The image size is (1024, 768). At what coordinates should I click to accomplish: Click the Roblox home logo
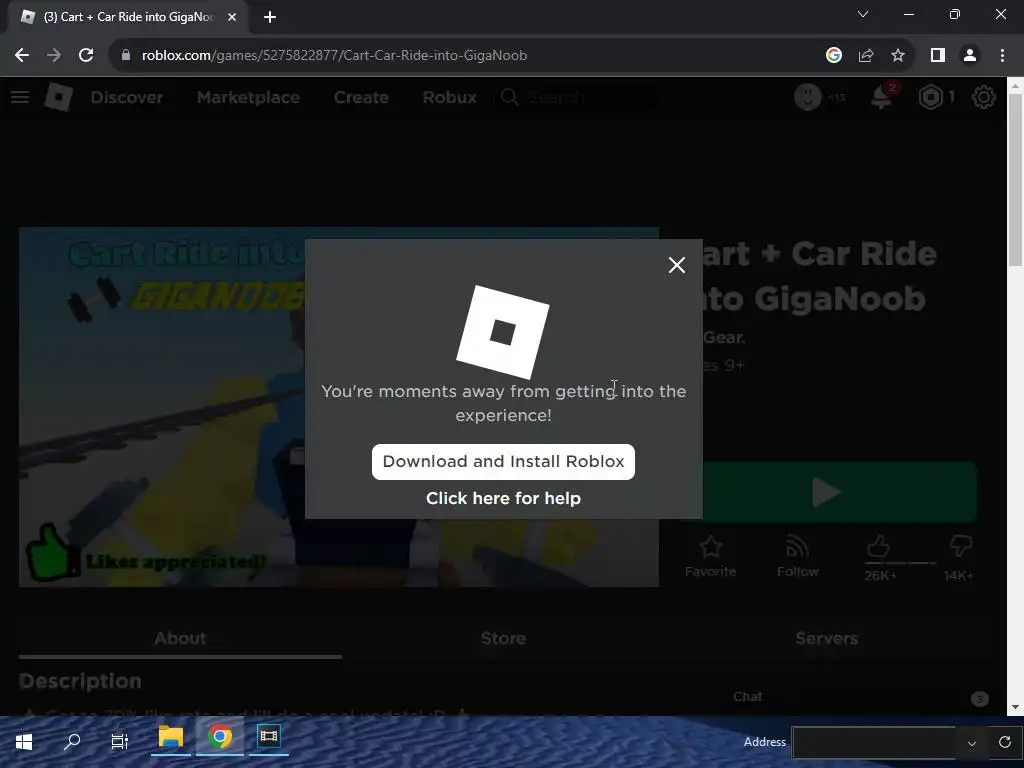coord(58,97)
